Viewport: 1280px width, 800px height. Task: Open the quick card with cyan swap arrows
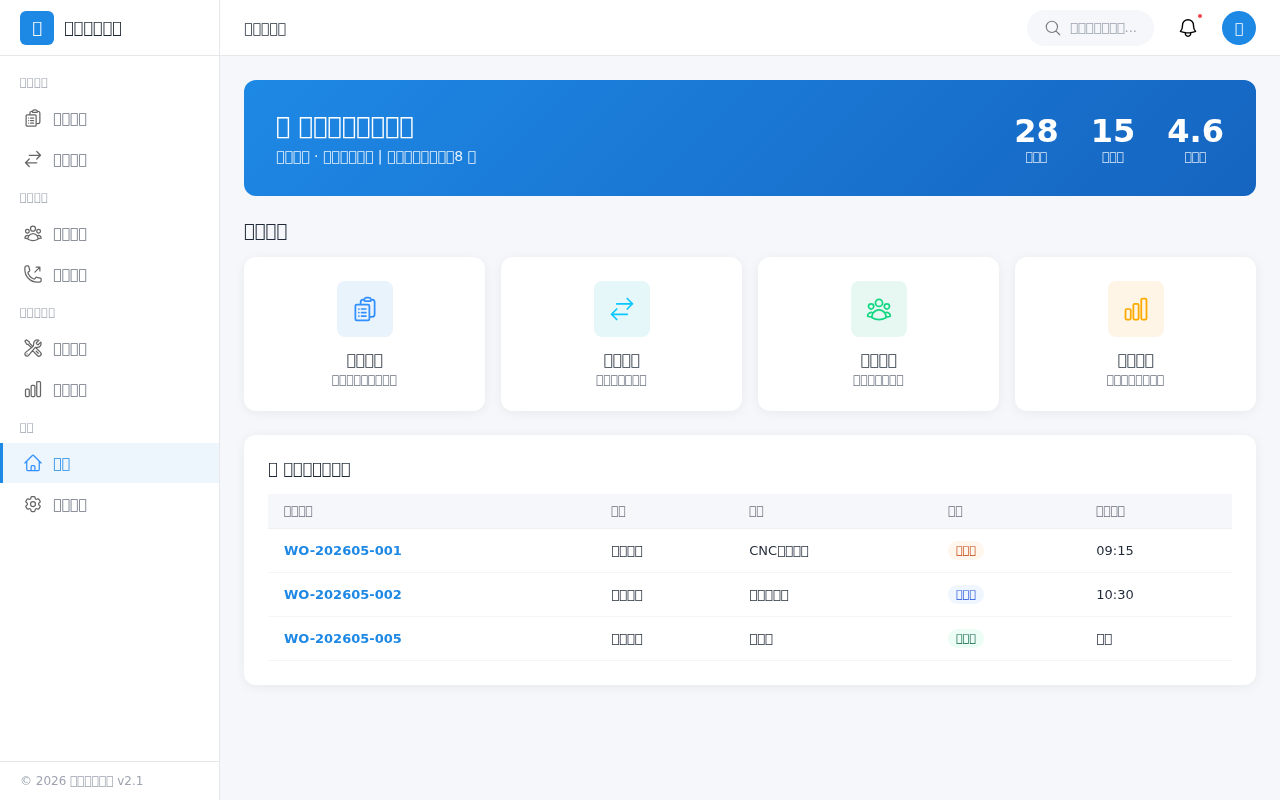[621, 334]
